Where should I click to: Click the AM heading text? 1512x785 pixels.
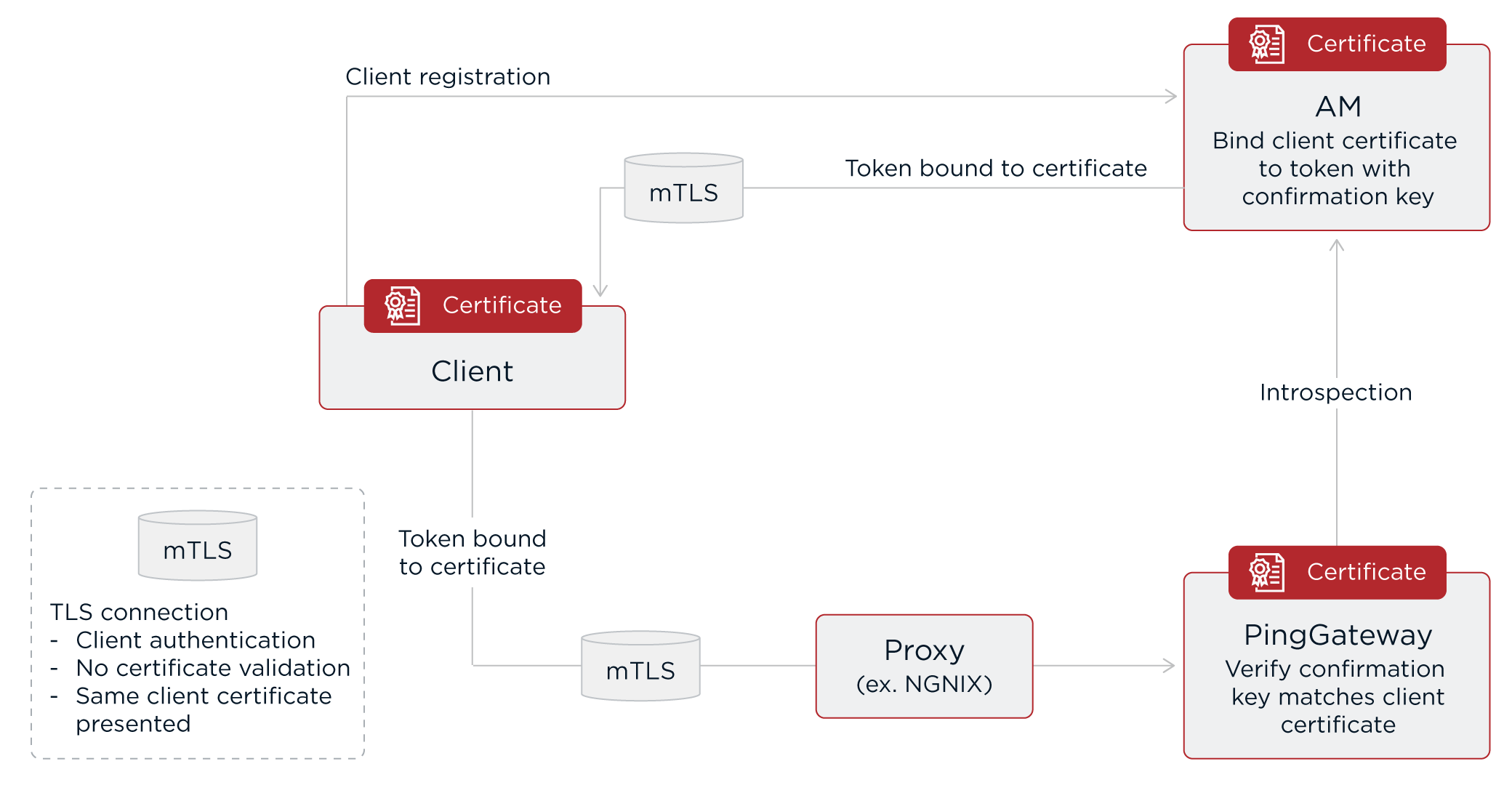tap(1338, 107)
